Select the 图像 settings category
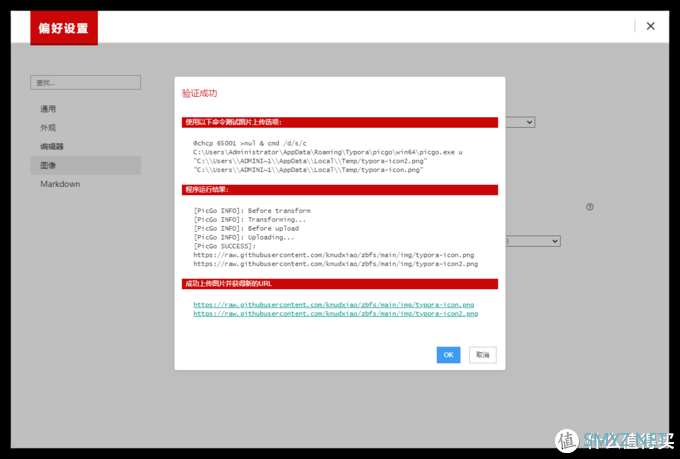 [85, 165]
